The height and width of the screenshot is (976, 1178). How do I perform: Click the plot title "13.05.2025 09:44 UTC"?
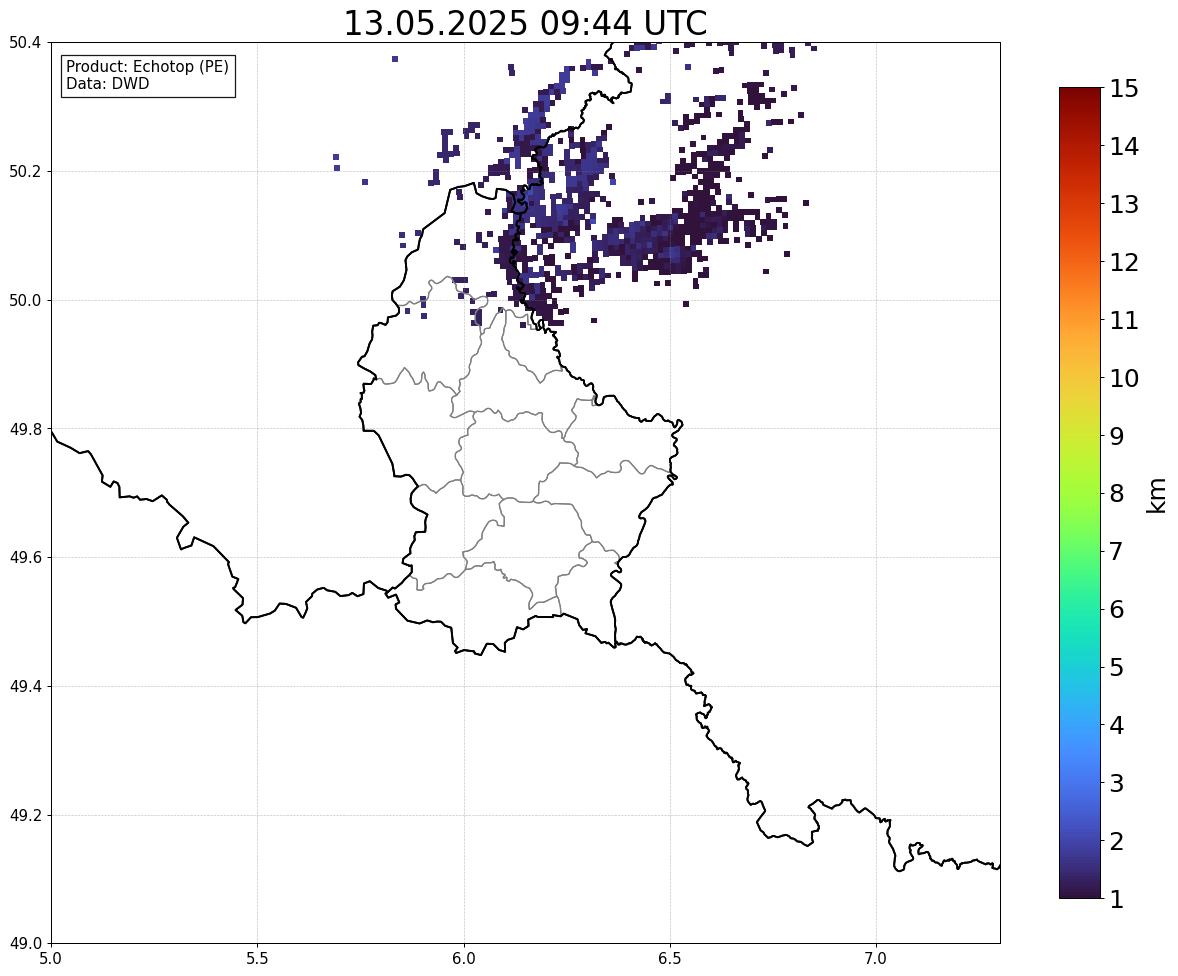pos(525,23)
